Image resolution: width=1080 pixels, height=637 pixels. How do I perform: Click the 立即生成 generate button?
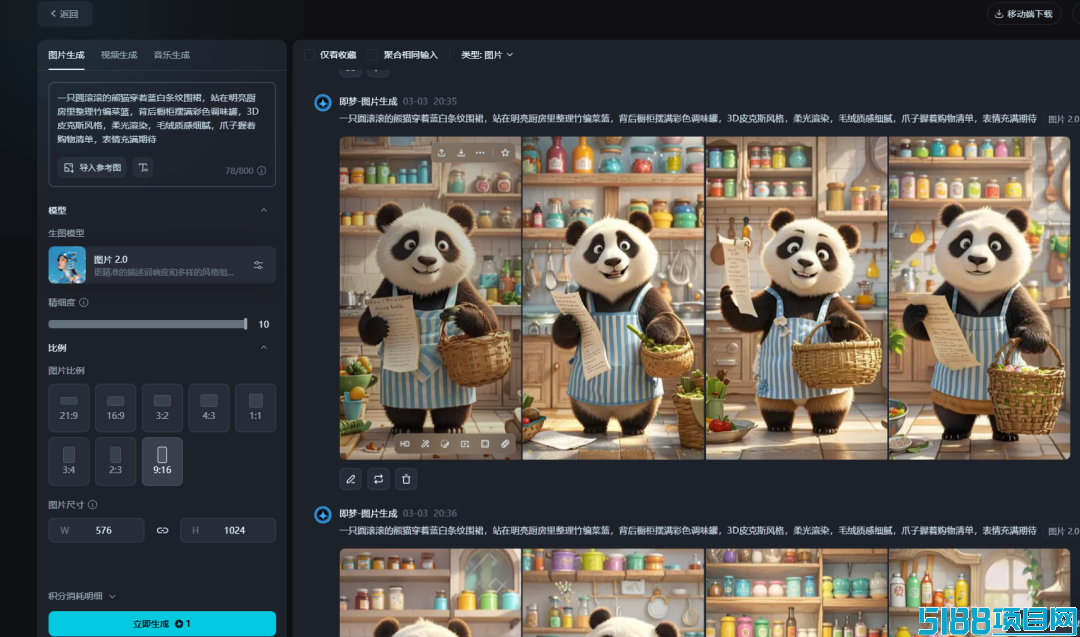click(163, 624)
